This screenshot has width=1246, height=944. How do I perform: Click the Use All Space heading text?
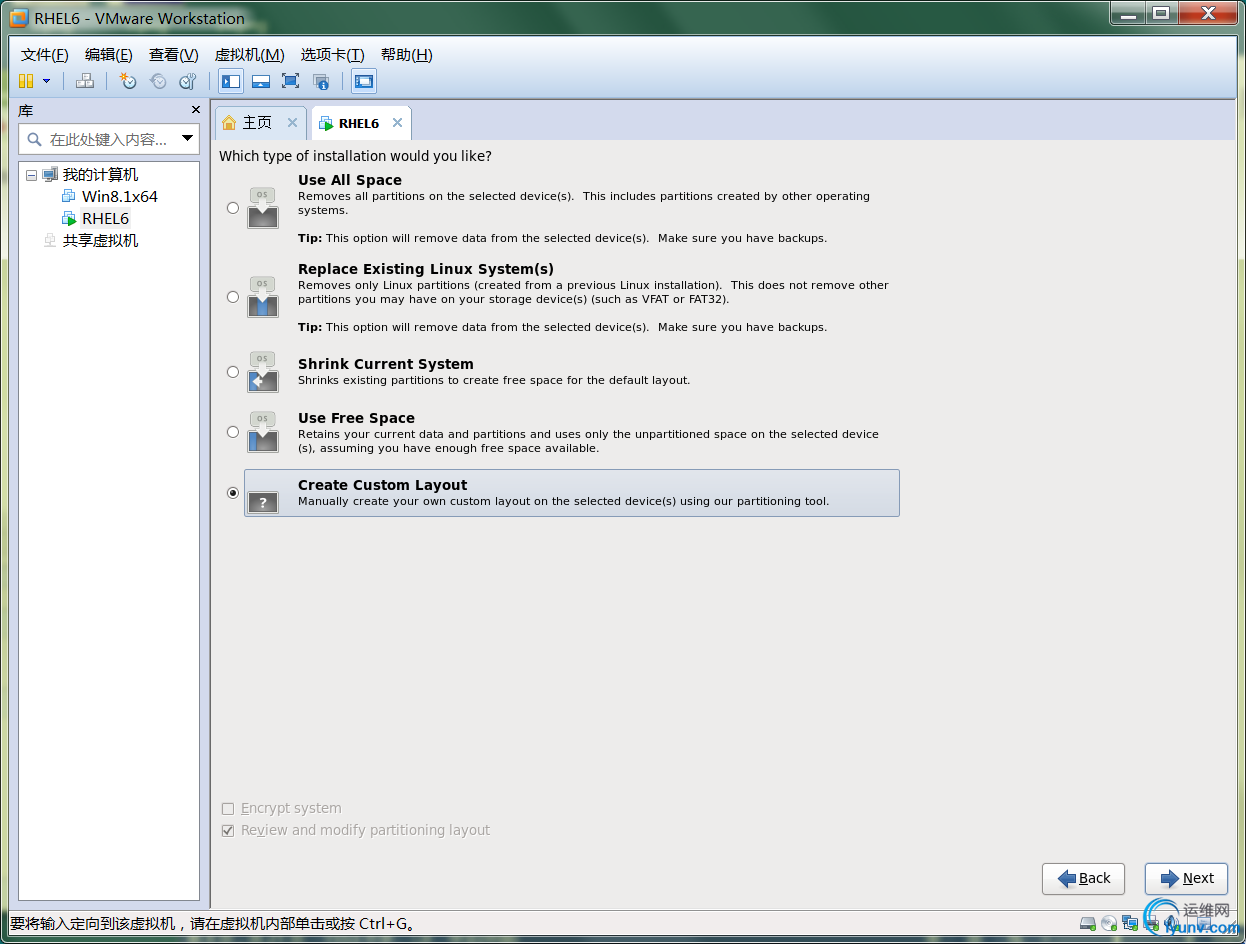[350, 180]
